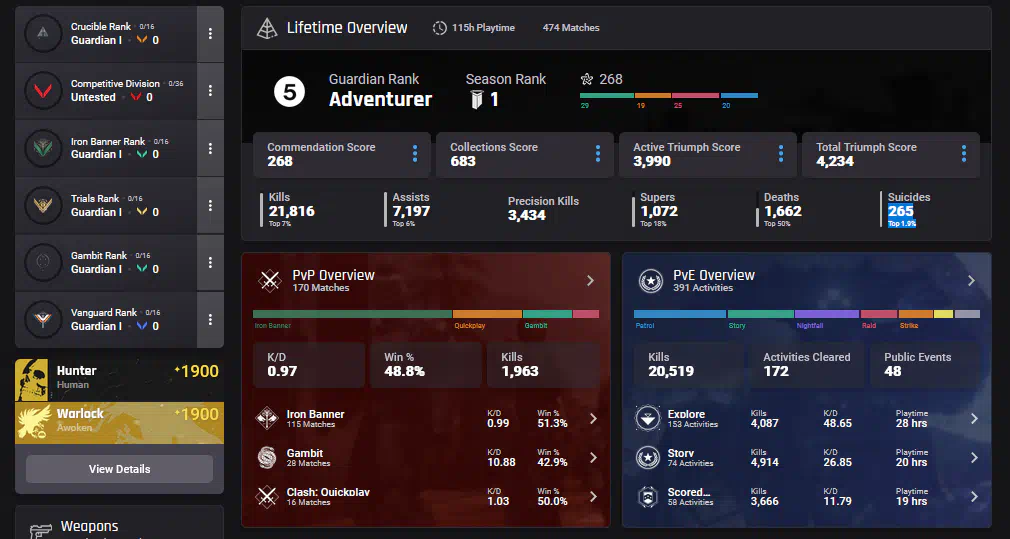Expand PvE Overview with header chevron

971,281
